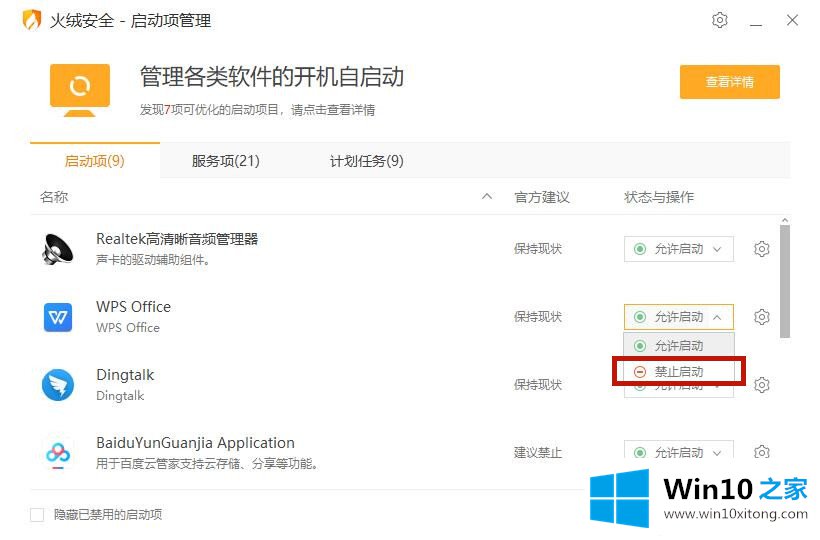Close the 启动项管理 window
Image resolution: width=820 pixels, height=540 pixels.
pos(792,20)
